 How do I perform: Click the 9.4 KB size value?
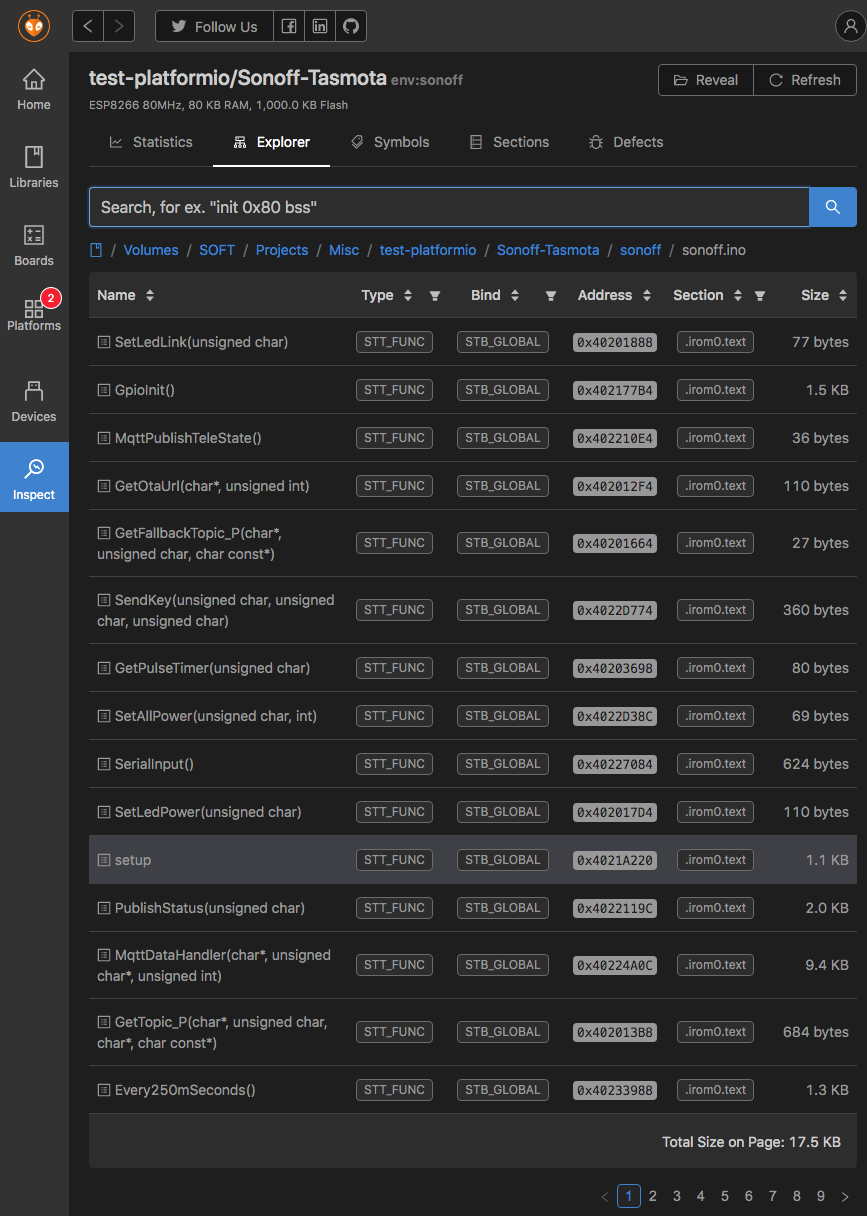[827, 965]
